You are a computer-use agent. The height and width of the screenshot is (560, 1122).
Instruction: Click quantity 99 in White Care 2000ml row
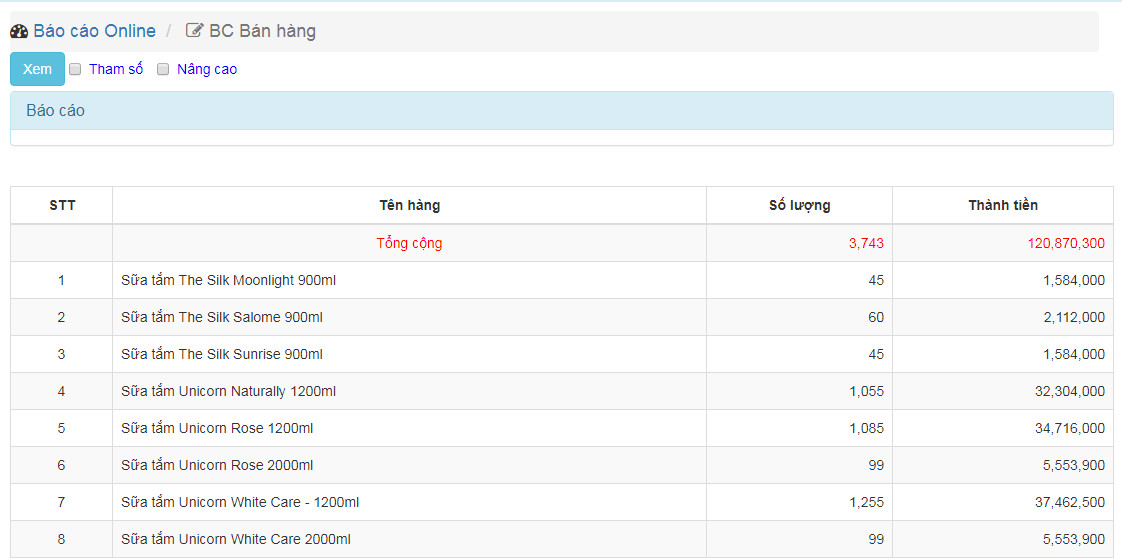pos(876,539)
